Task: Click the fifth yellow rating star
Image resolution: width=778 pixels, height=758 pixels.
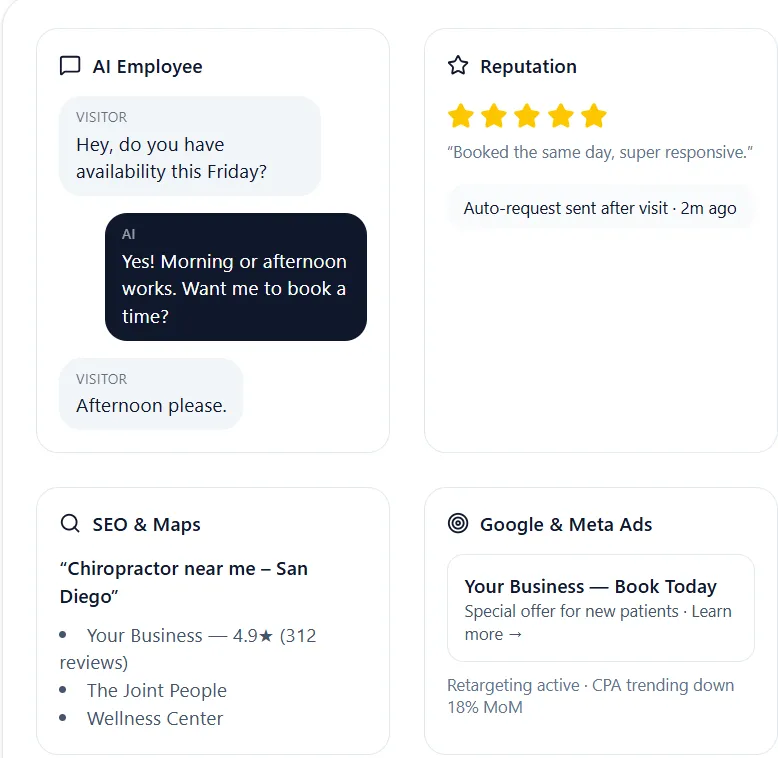Action: click(594, 116)
